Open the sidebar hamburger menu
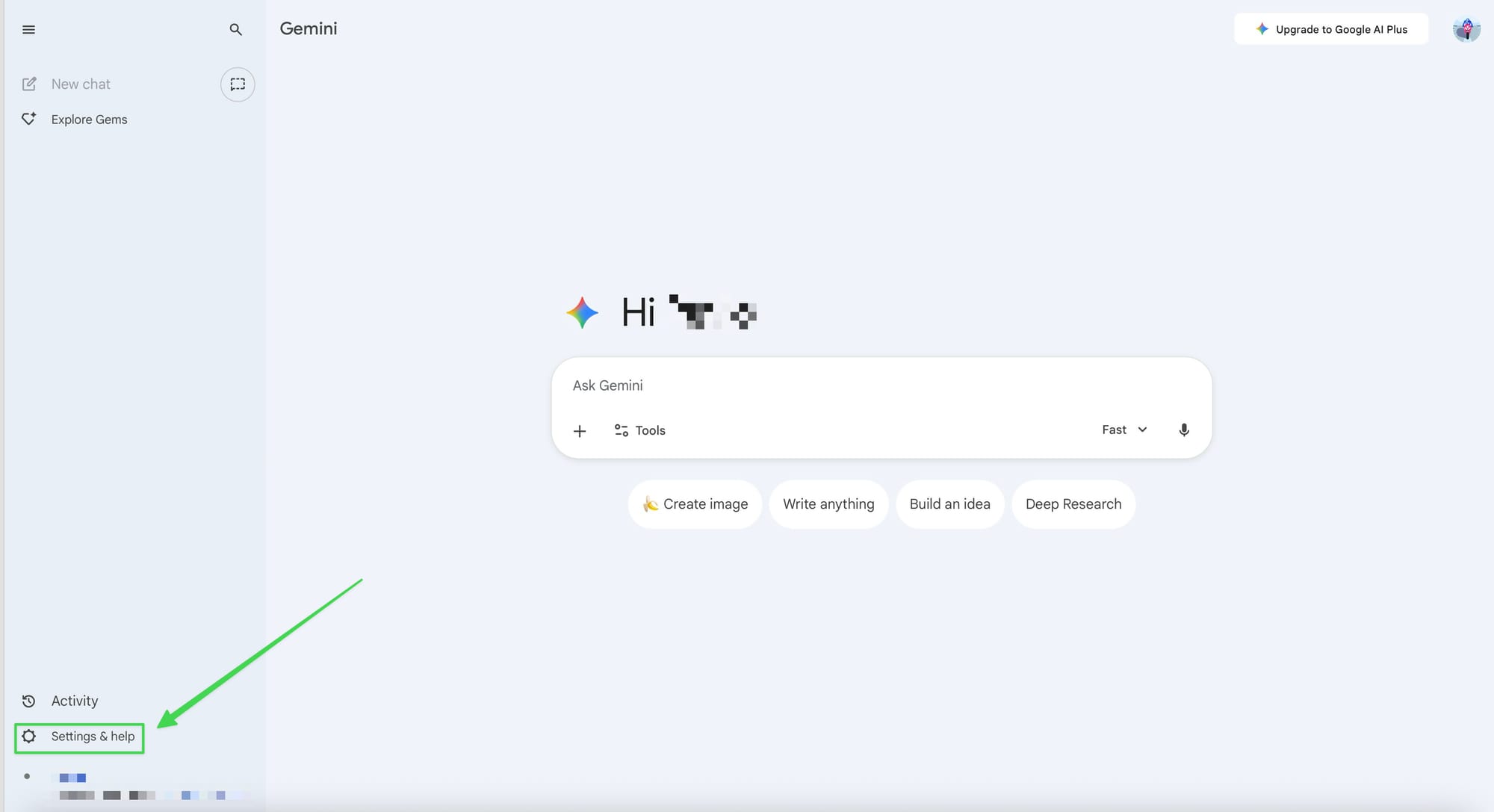 coord(28,29)
